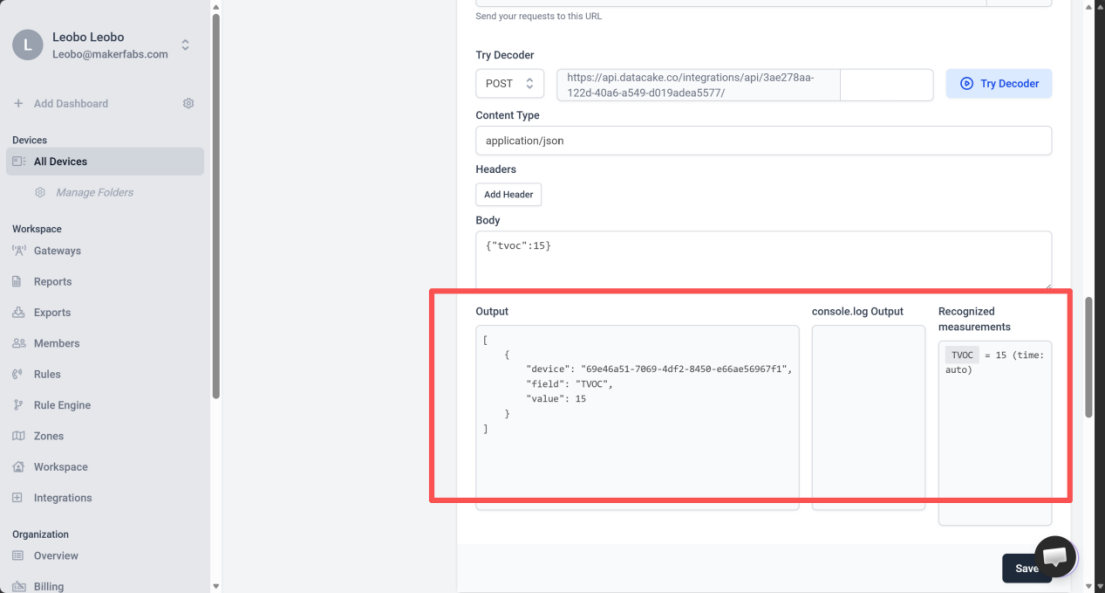Screen dimensions: 1106x593
Task: Open Reports section
Action: (53, 282)
